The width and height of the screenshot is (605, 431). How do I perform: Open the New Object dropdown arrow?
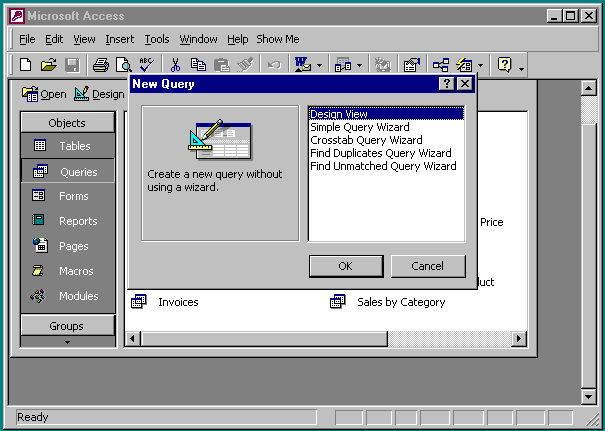coord(481,66)
